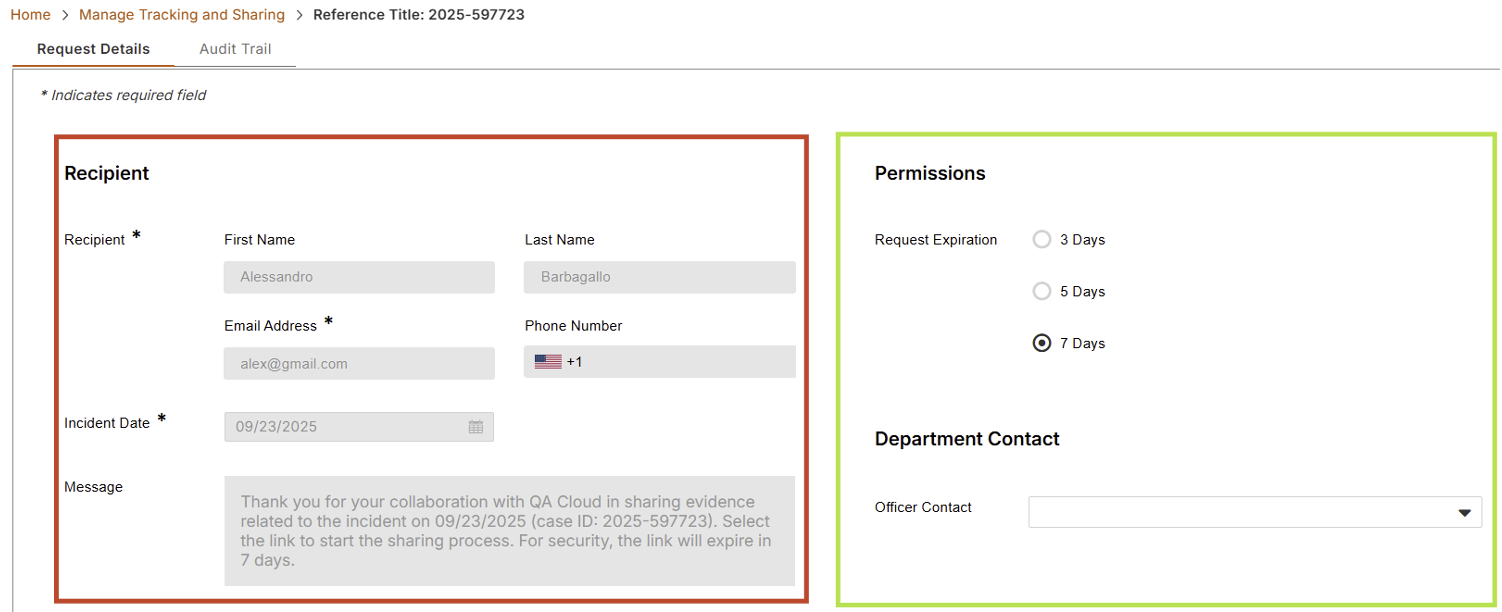Select the 7 Days expiration radio

(1042, 343)
